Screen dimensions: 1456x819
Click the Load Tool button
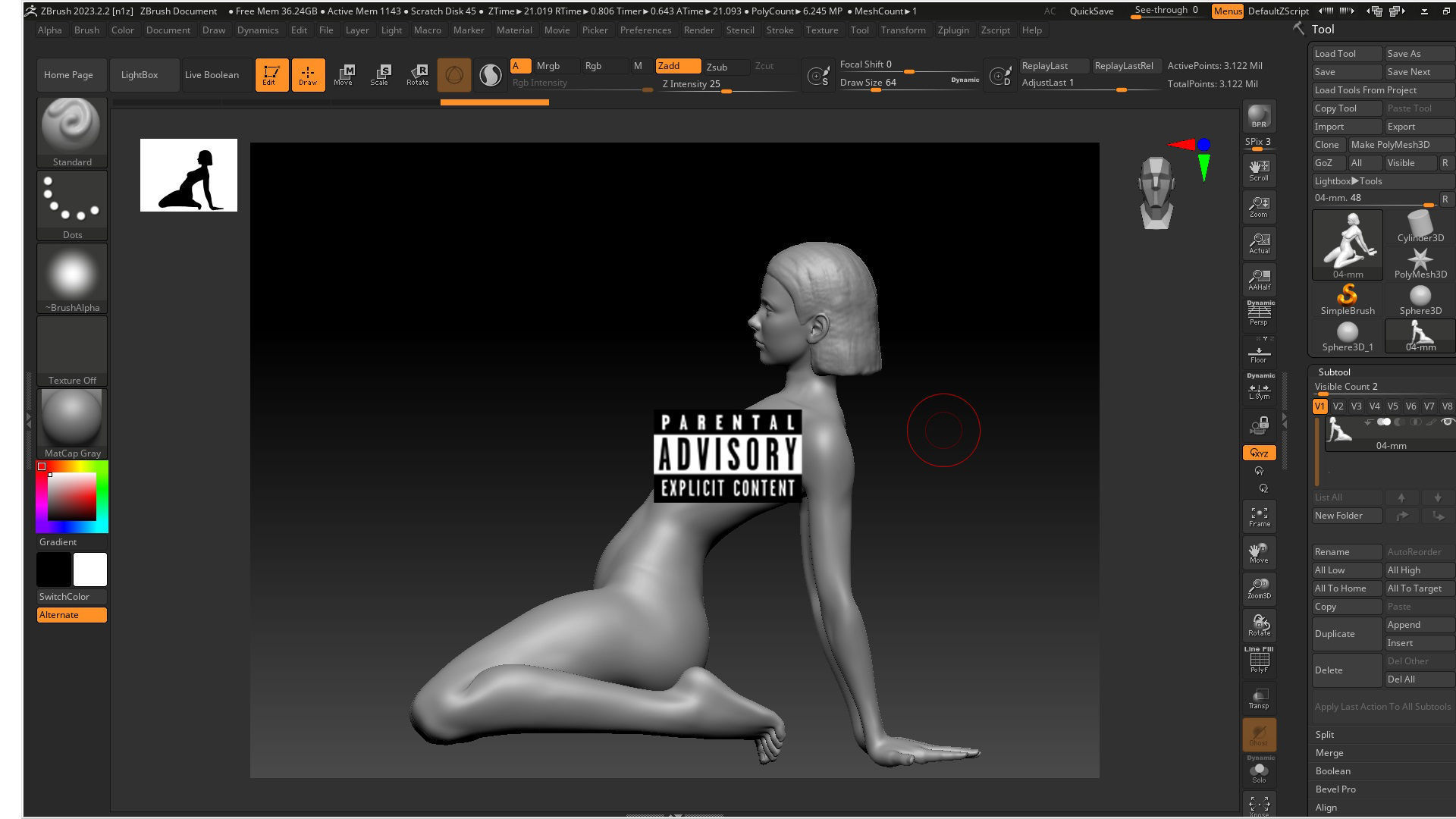(x=1348, y=53)
